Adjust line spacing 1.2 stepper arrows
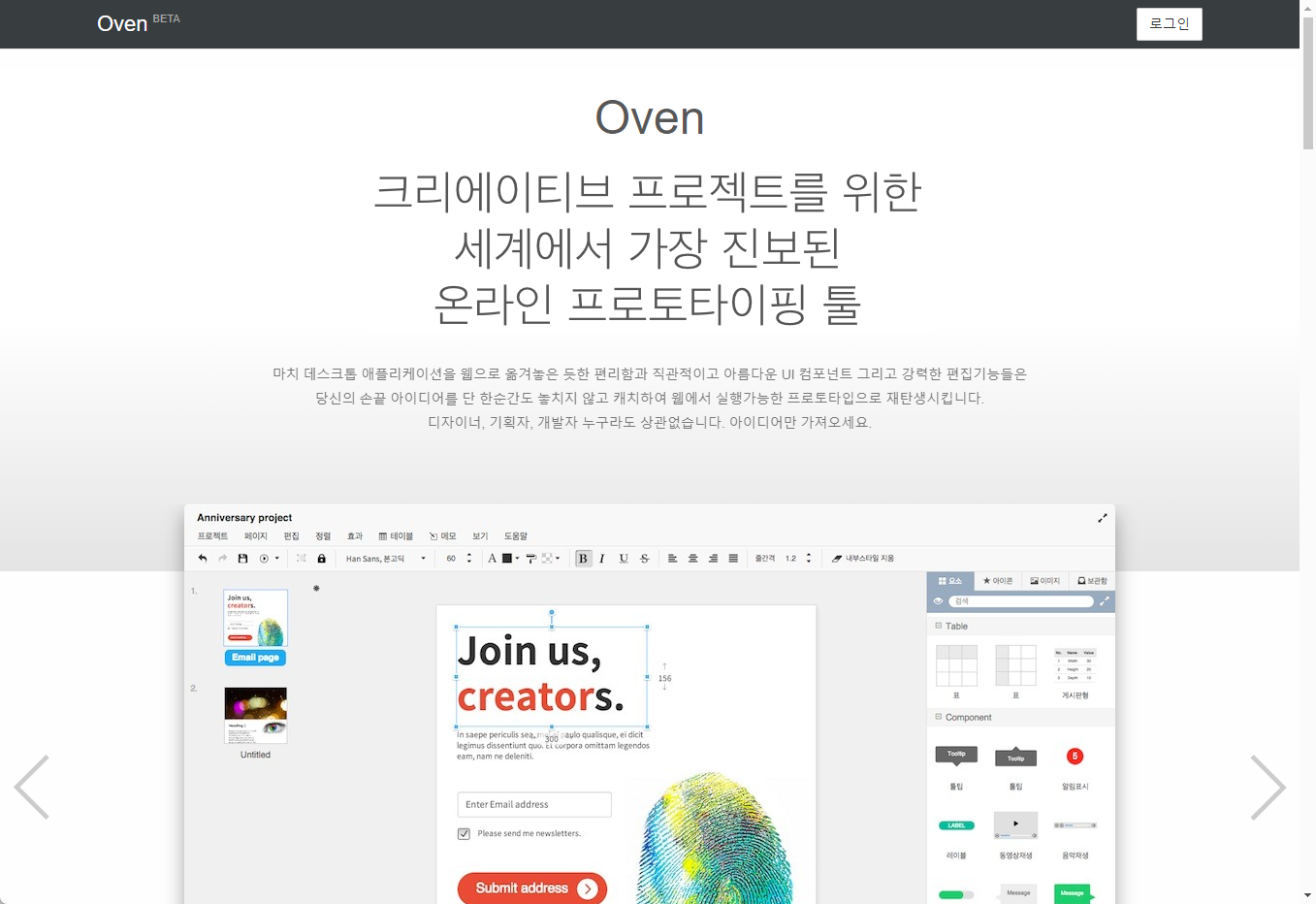 click(809, 559)
